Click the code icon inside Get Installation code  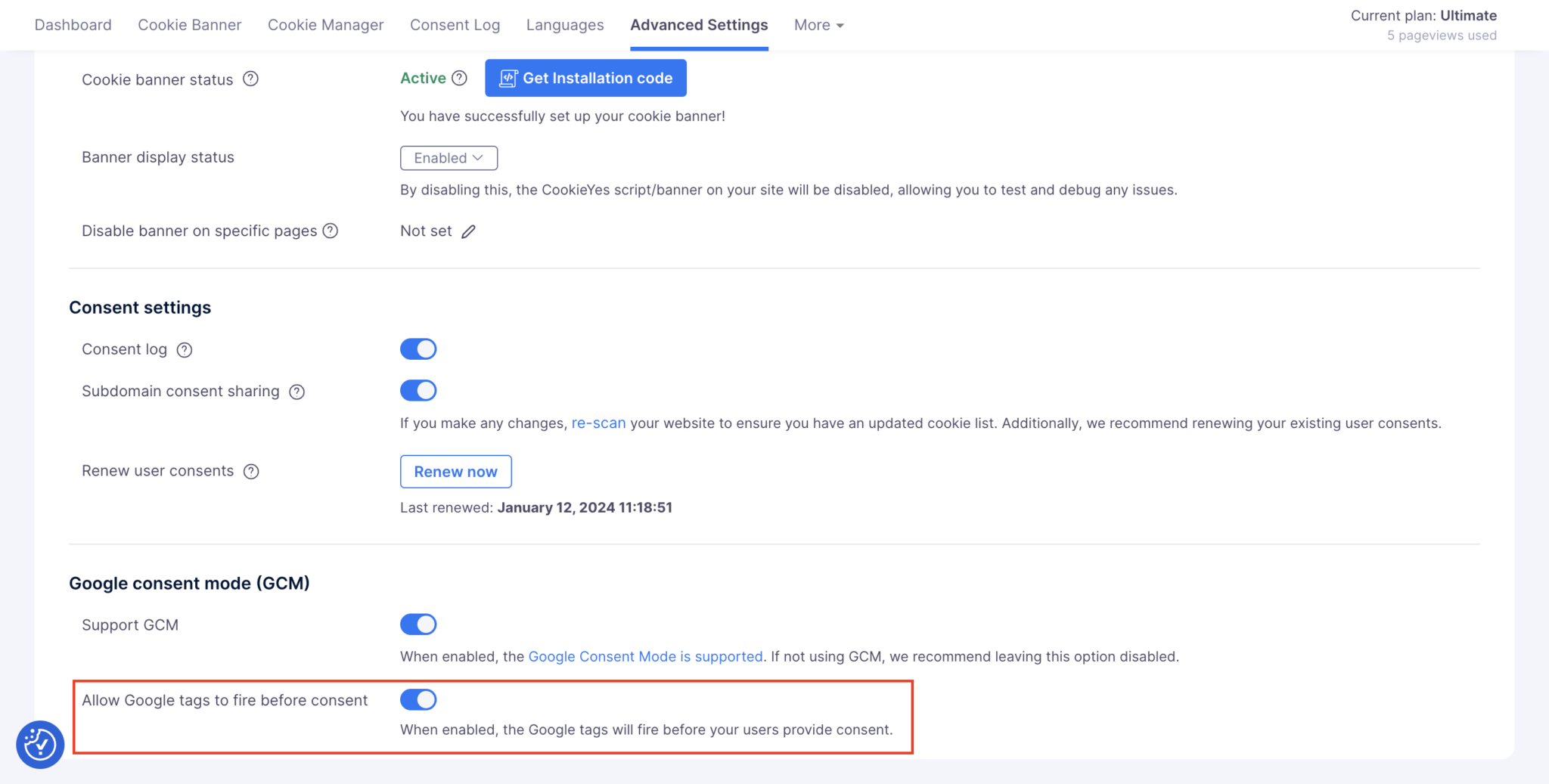pos(508,77)
